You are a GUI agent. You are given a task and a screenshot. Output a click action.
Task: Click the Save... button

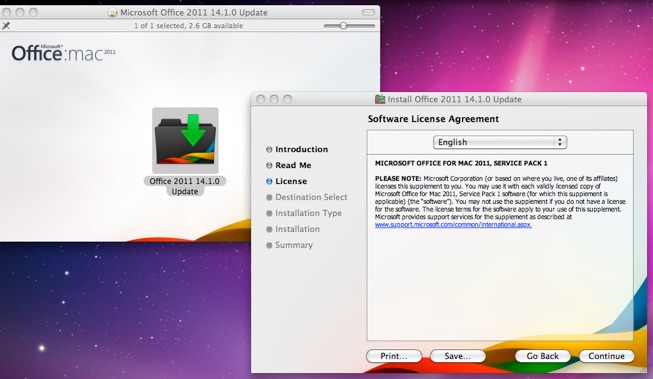pyautogui.click(x=458, y=356)
